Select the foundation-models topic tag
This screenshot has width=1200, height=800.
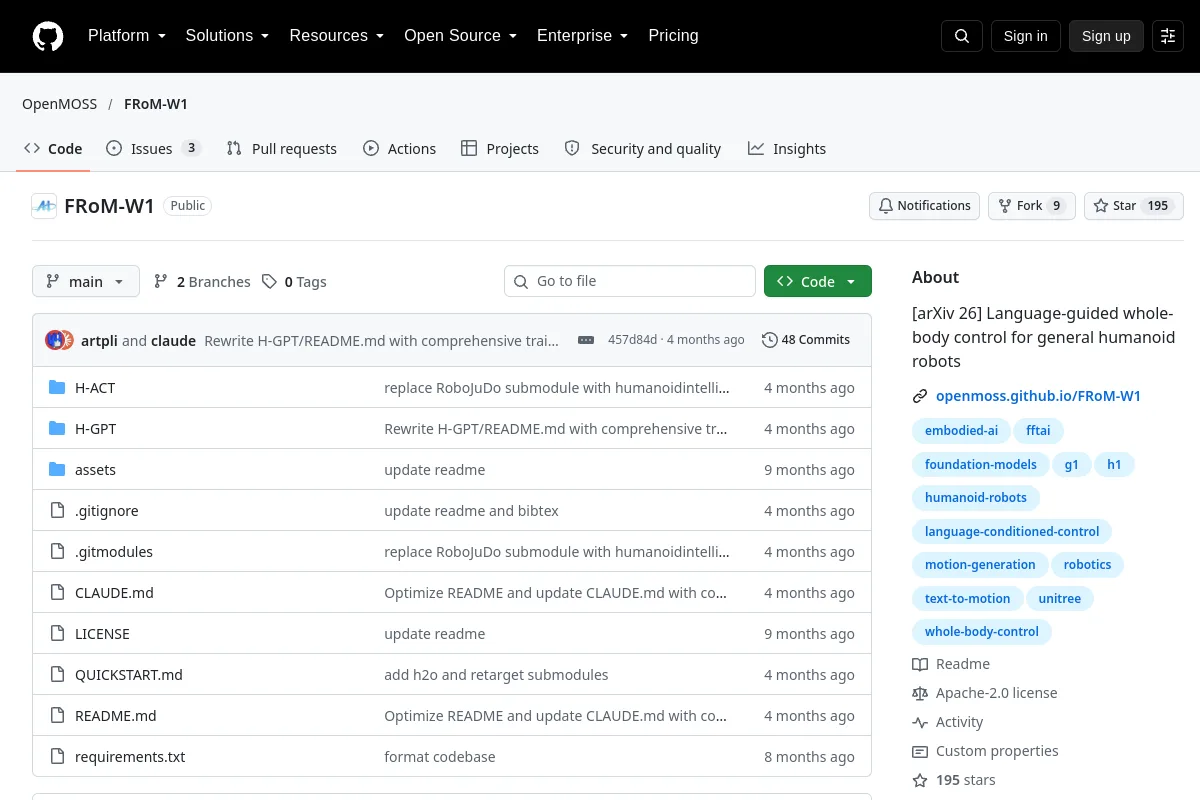(x=981, y=465)
